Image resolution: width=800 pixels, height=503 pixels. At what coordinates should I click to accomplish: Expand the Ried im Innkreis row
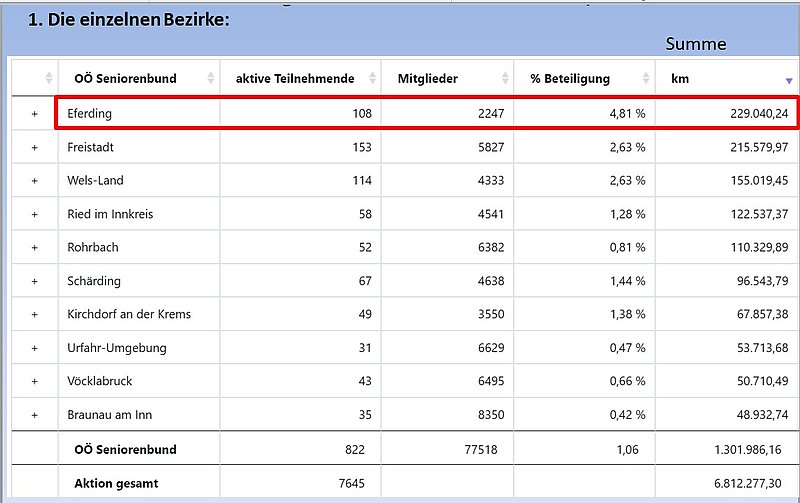tap(34, 214)
